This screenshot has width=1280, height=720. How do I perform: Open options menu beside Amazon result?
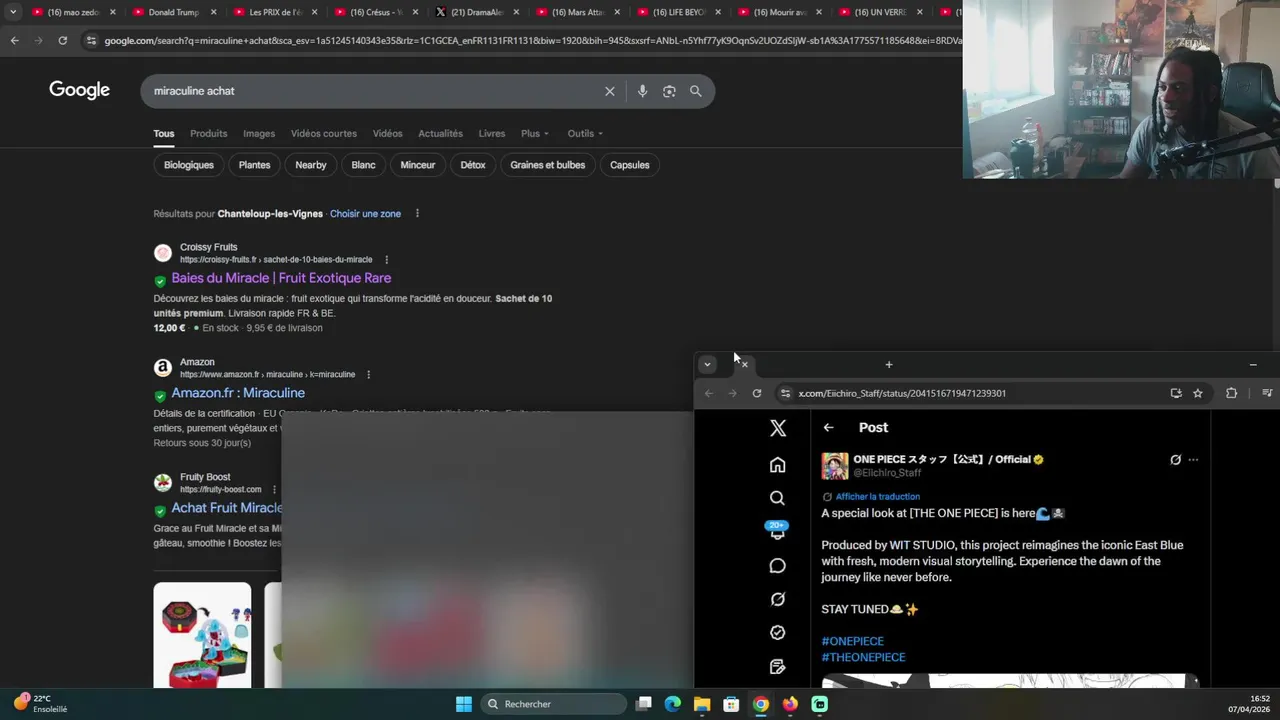coord(369,375)
